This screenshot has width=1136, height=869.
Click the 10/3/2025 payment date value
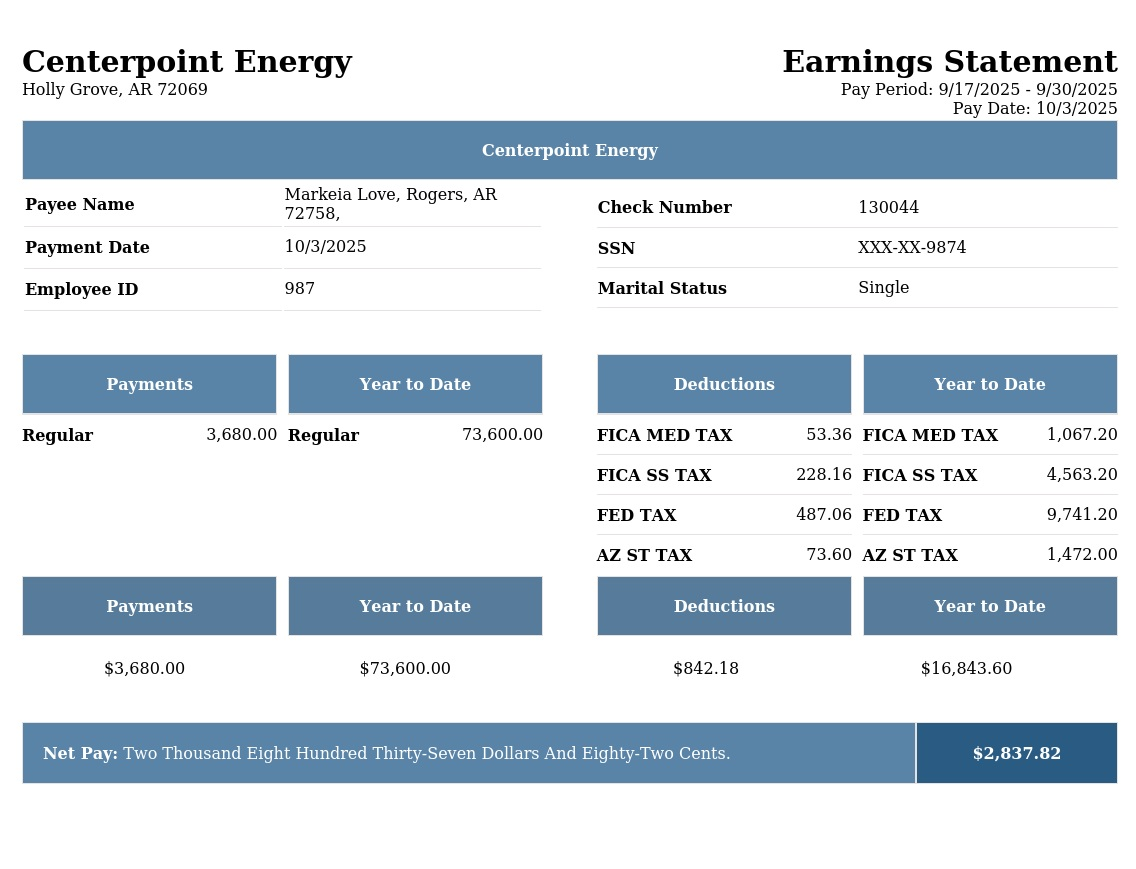(325, 246)
